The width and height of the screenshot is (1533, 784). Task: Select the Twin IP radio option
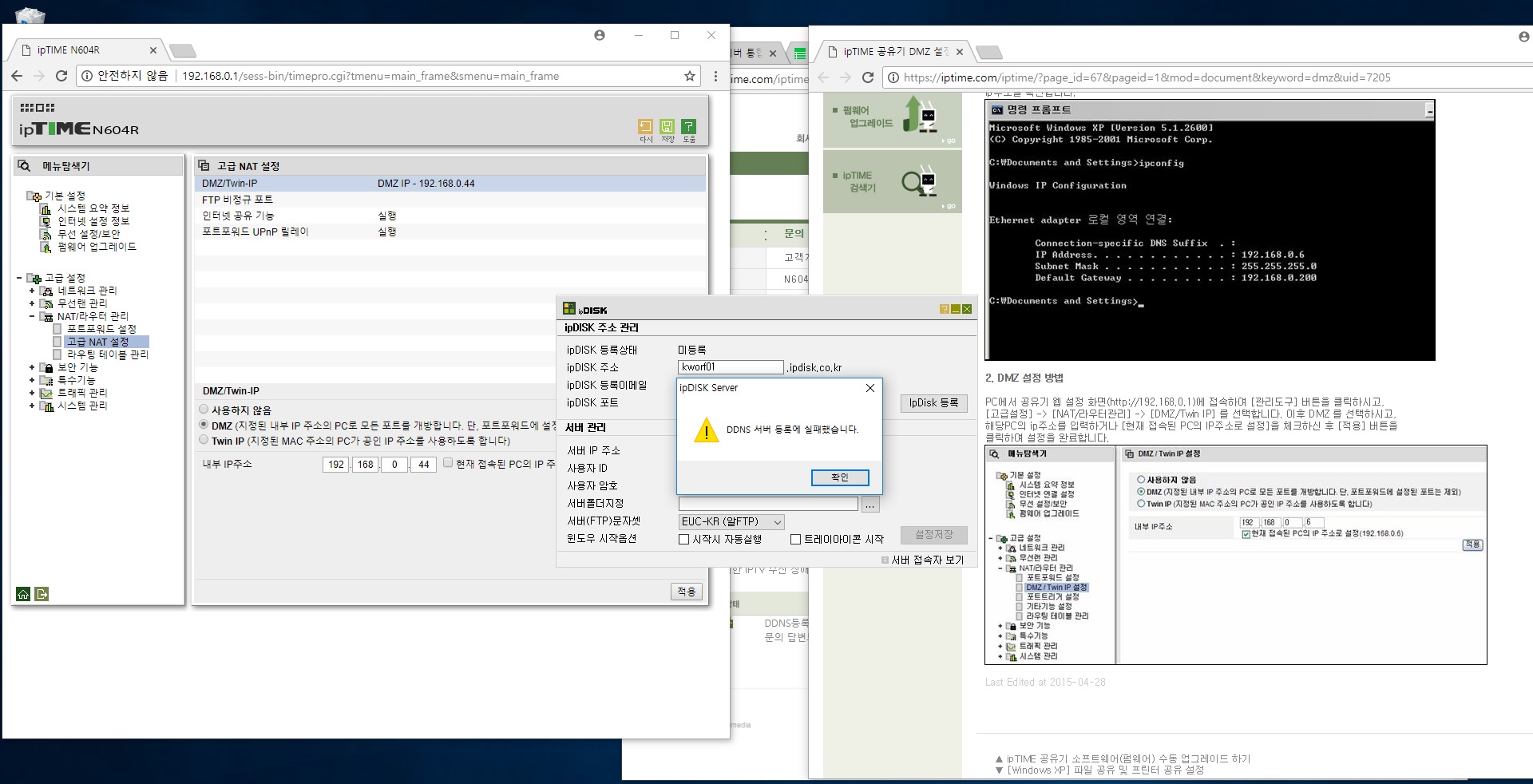[204, 440]
